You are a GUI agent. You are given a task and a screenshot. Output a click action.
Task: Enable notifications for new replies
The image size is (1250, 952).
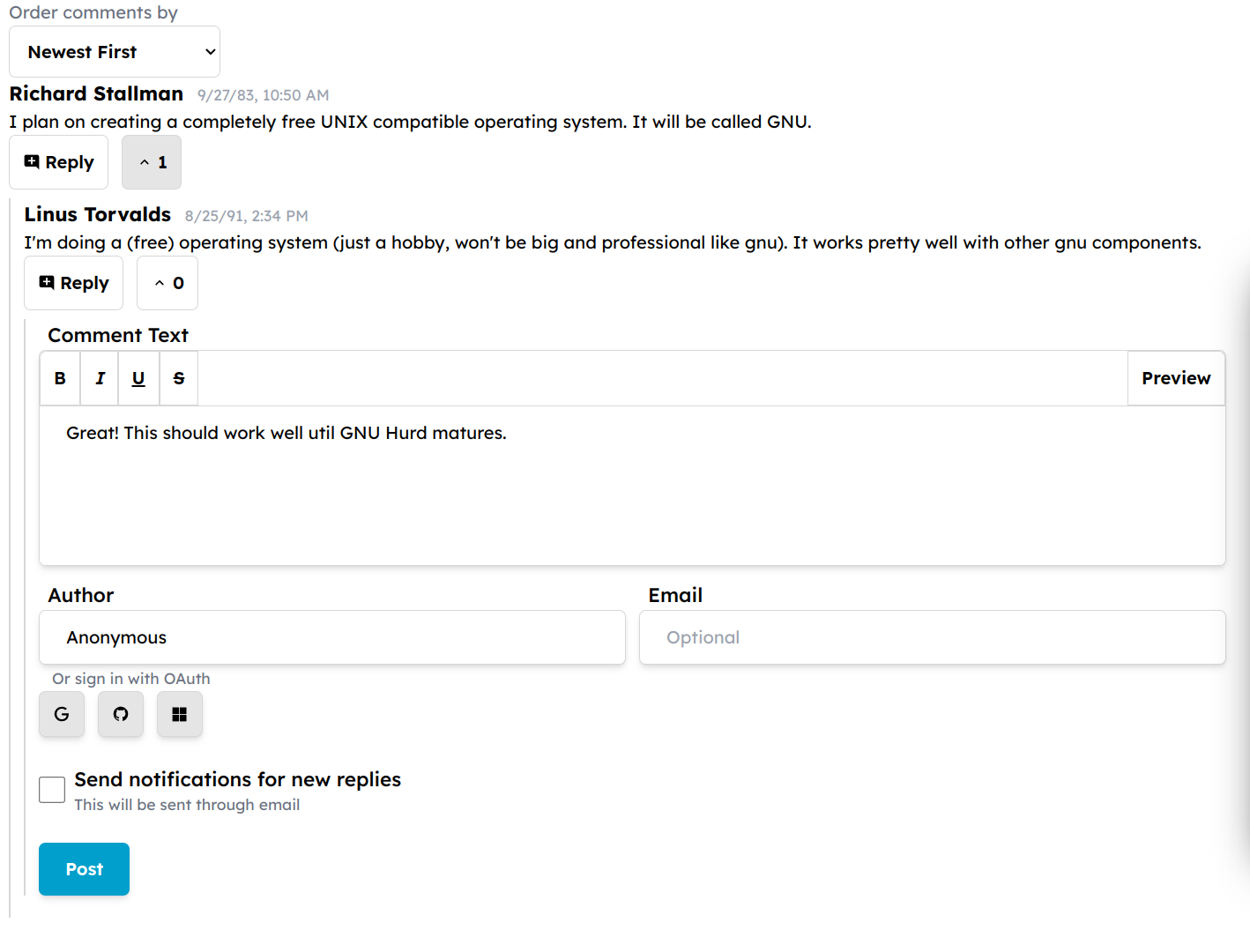click(52, 790)
